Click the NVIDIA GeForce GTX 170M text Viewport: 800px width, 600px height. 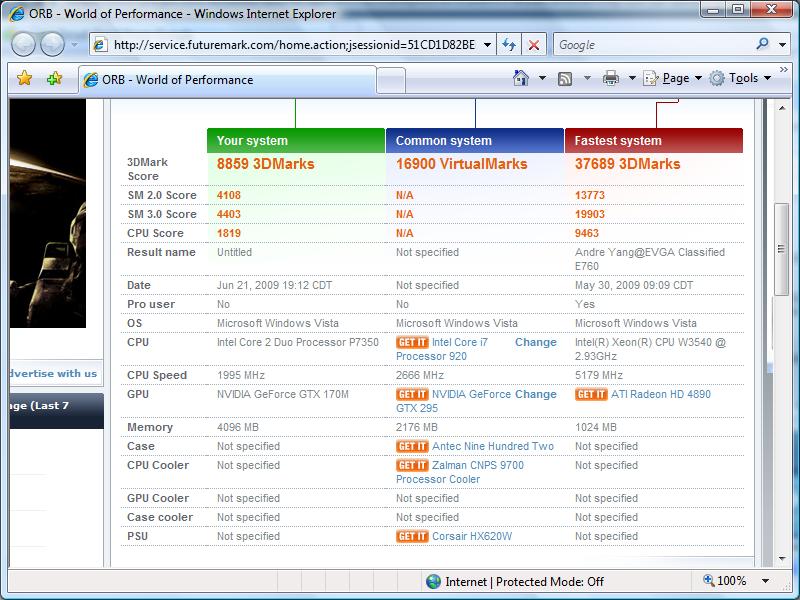283,394
